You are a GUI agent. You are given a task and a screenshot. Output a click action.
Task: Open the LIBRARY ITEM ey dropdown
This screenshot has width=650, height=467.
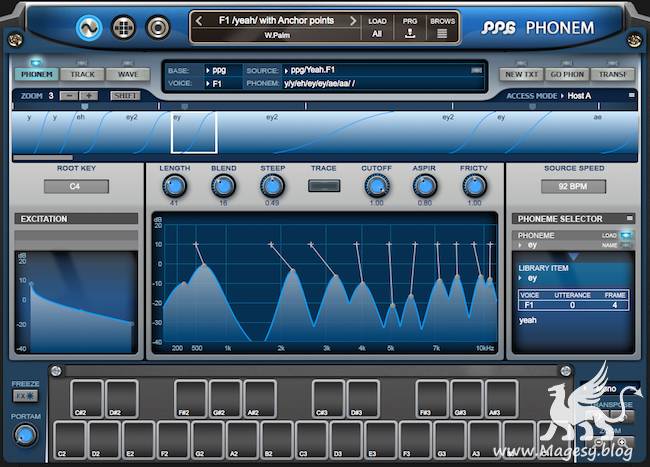coord(527,278)
